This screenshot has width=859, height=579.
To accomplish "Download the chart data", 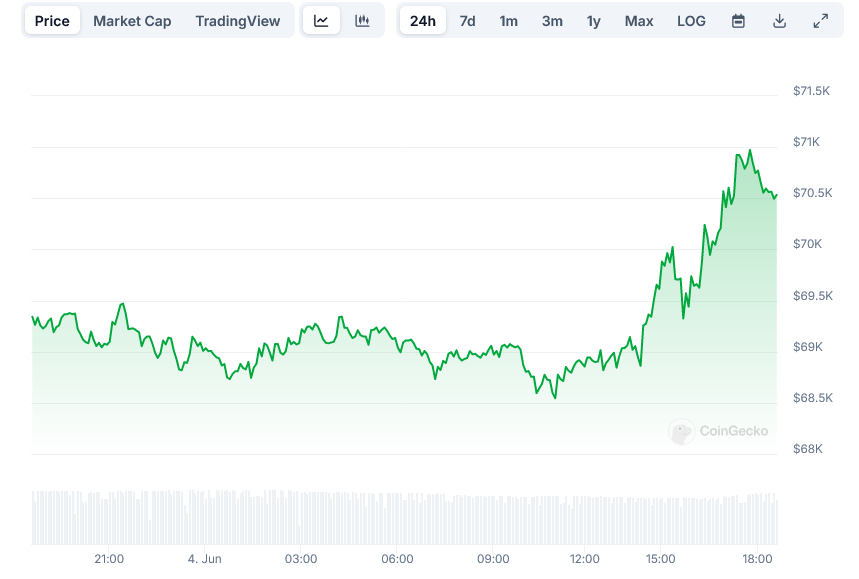I will coord(779,21).
